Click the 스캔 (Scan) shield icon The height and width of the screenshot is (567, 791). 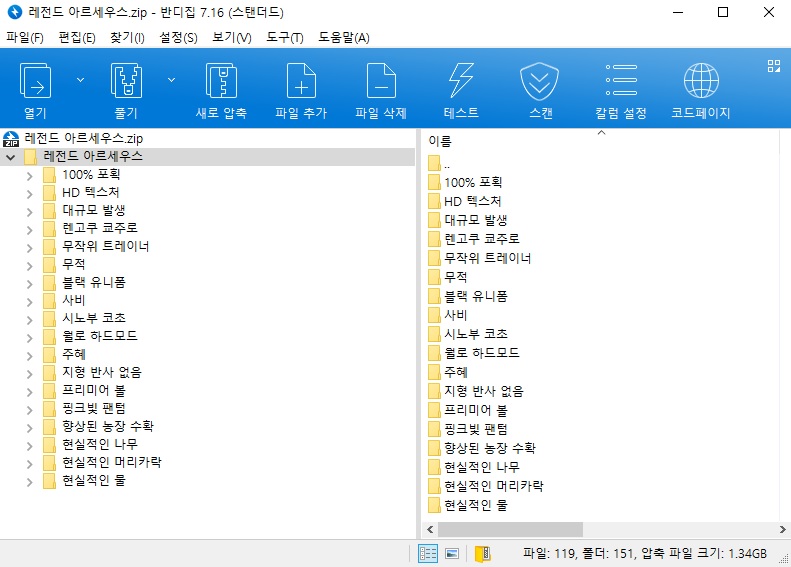click(x=539, y=81)
